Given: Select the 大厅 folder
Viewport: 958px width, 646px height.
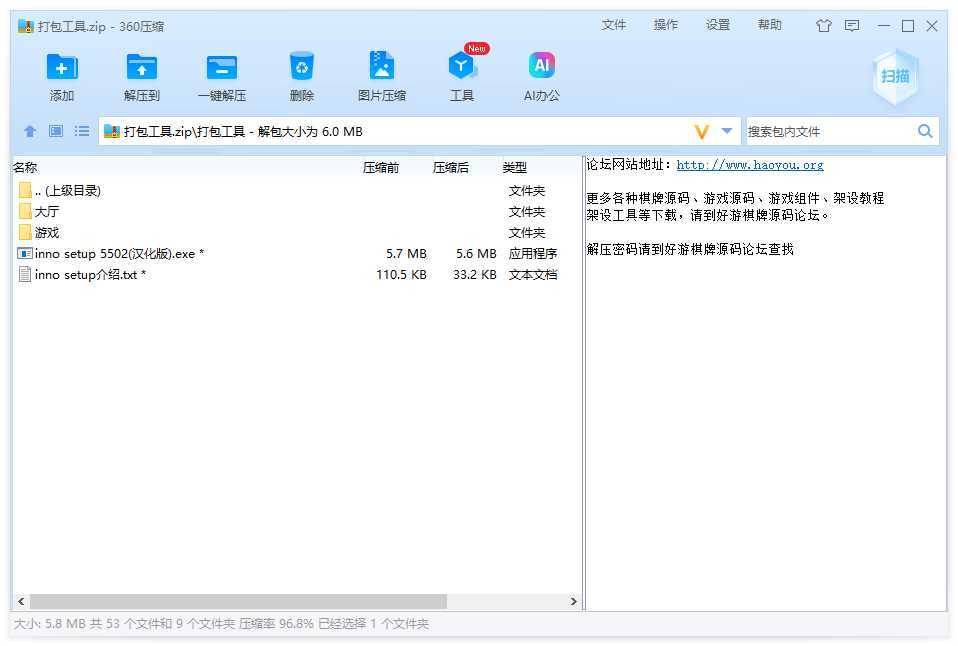Looking at the screenshot, I should [x=47, y=211].
